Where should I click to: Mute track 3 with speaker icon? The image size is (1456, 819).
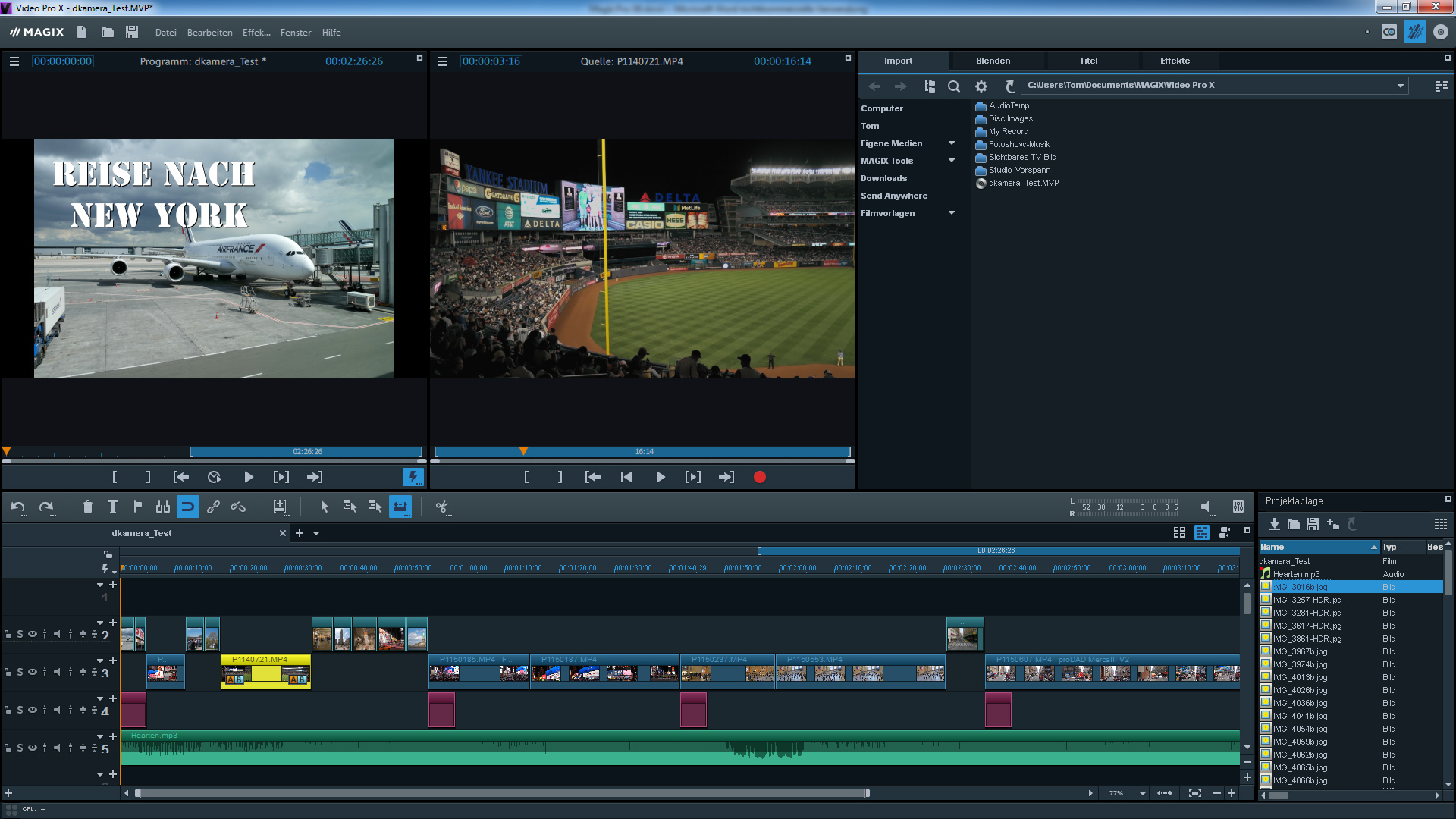pyautogui.click(x=57, y=672)
